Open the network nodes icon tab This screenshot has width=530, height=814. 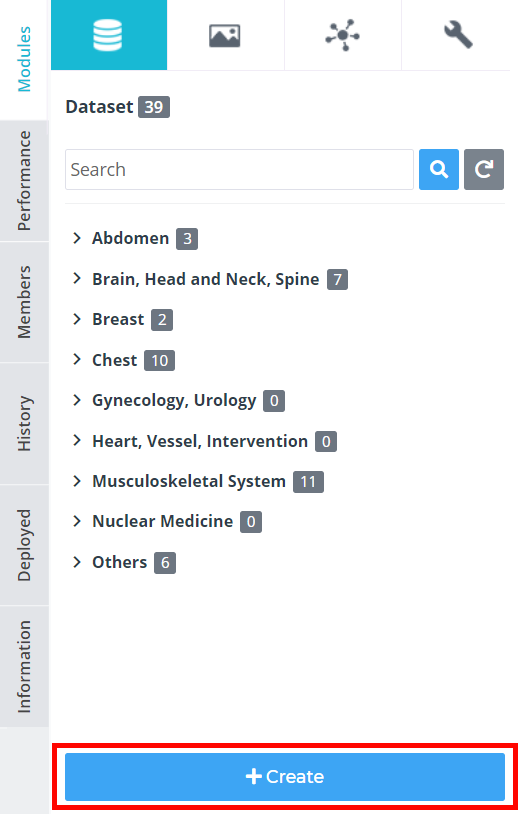(x=343, y=35)
